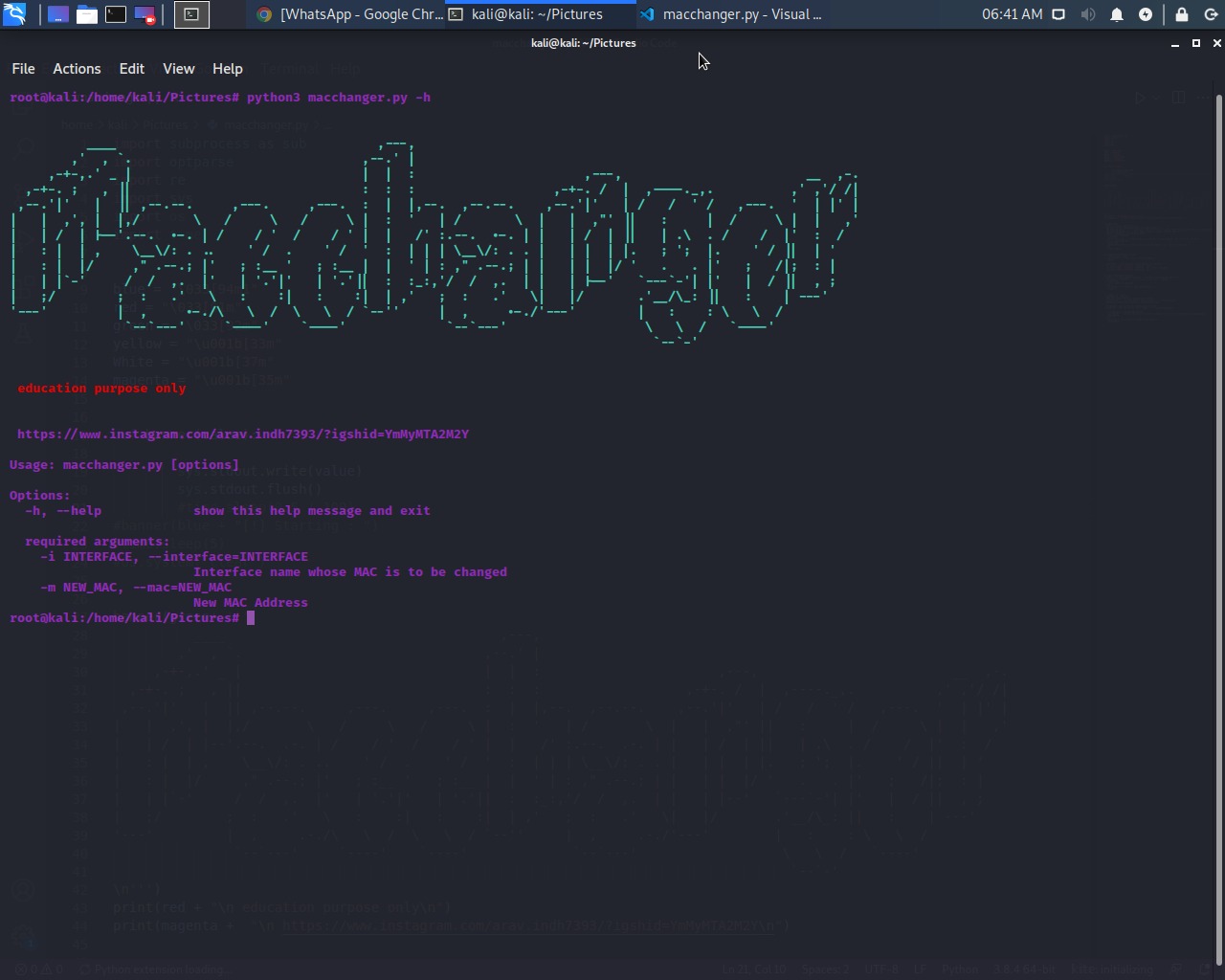Click the log out icon in the tray
Viewport: 1225px width, 980px height.
click(x=1211, y=13)
